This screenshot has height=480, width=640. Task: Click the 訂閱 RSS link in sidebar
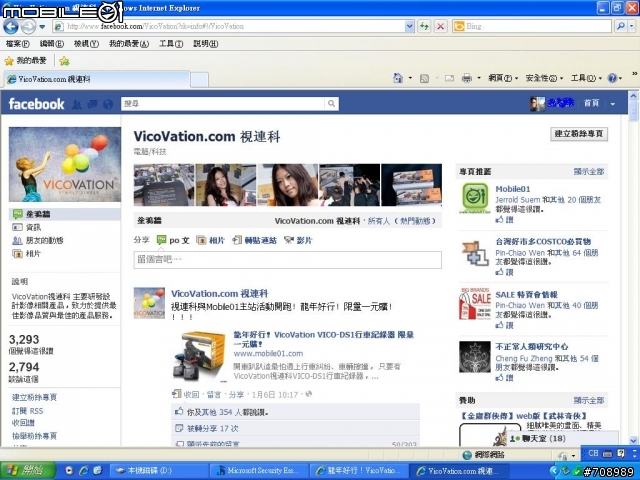pyautogui.click(x=27, y=411)
